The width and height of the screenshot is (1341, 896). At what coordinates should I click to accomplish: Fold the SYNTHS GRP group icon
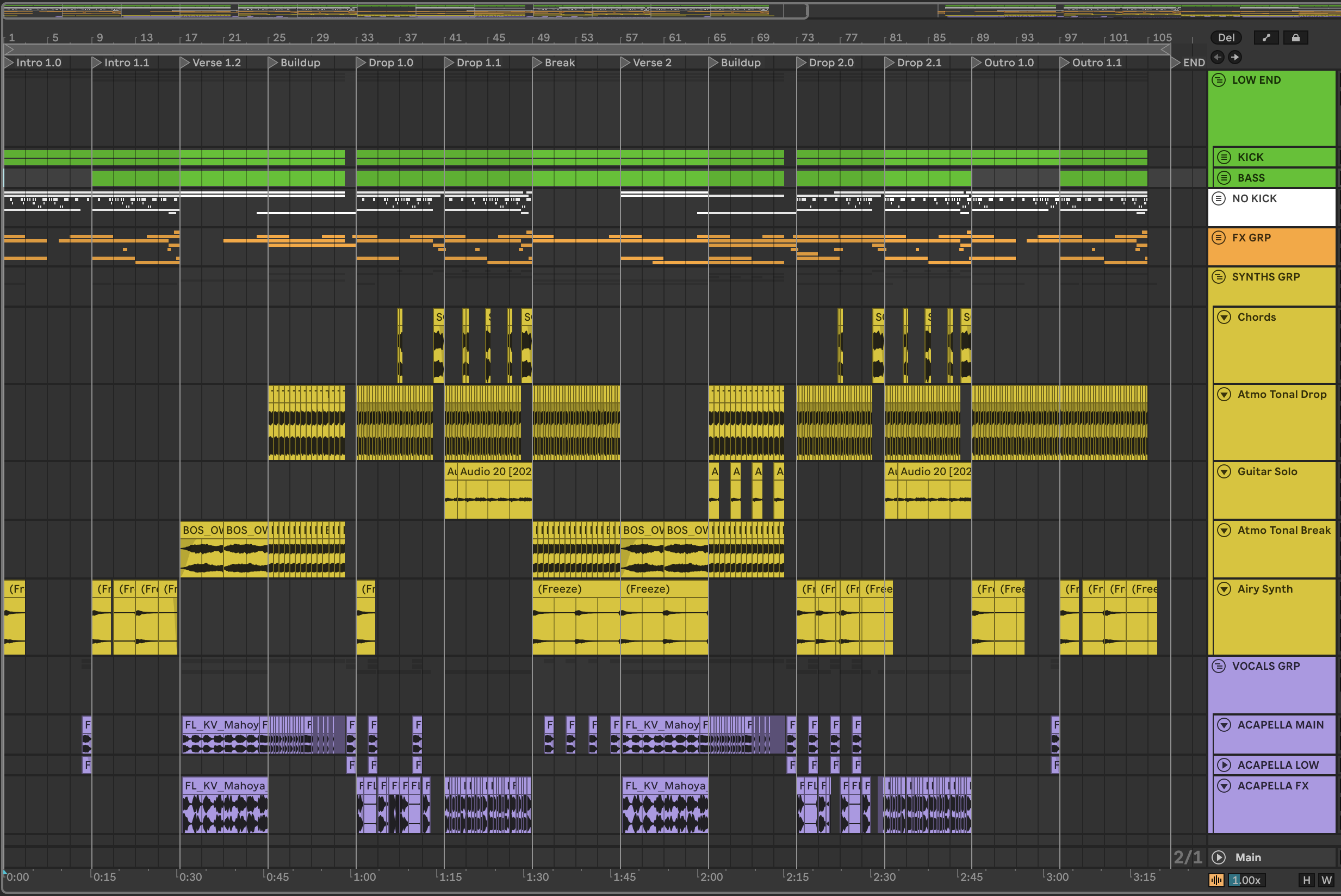click(1219, 277)
